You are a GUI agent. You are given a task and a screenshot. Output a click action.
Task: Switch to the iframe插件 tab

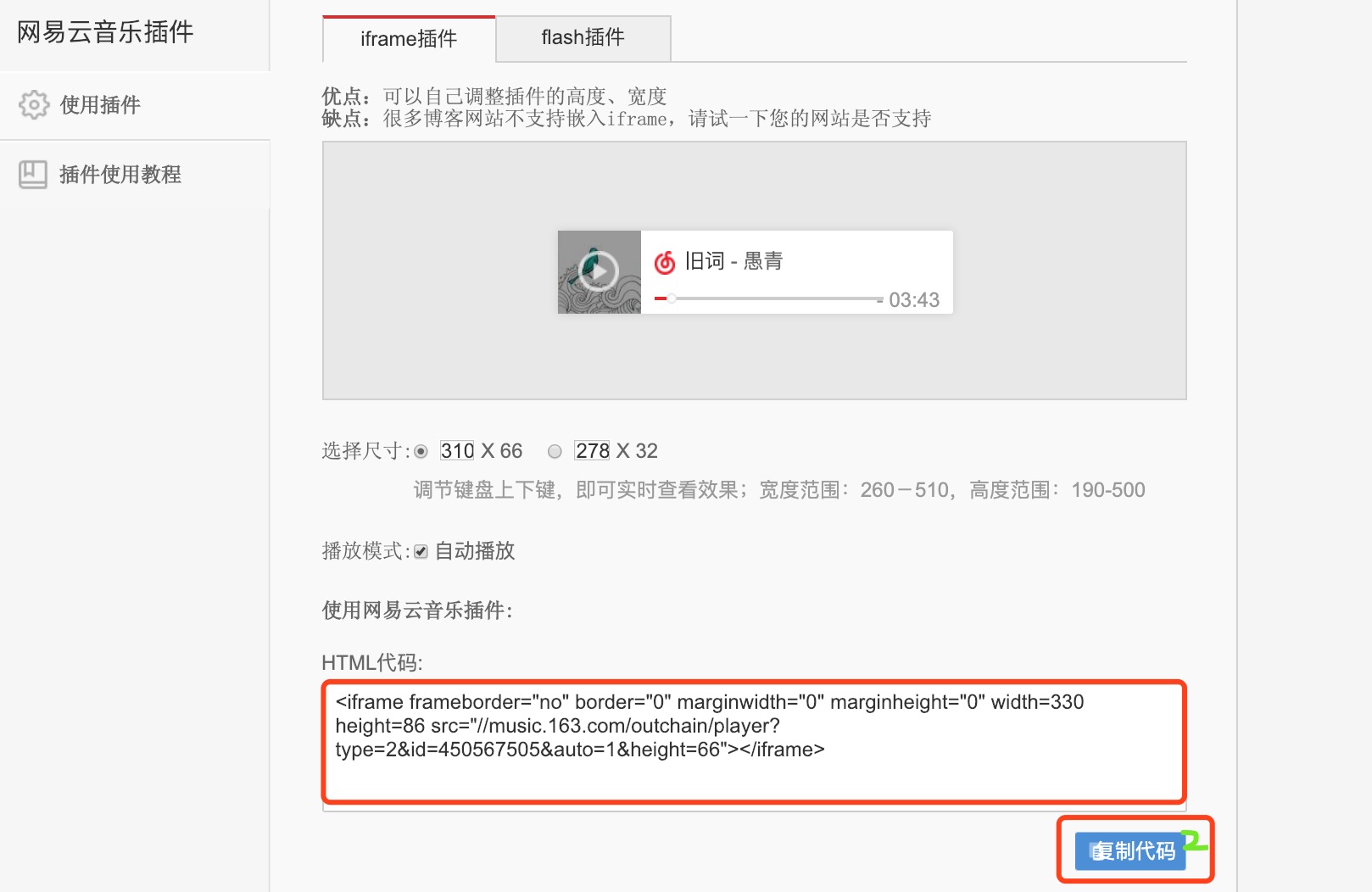(x=409, y=39)
